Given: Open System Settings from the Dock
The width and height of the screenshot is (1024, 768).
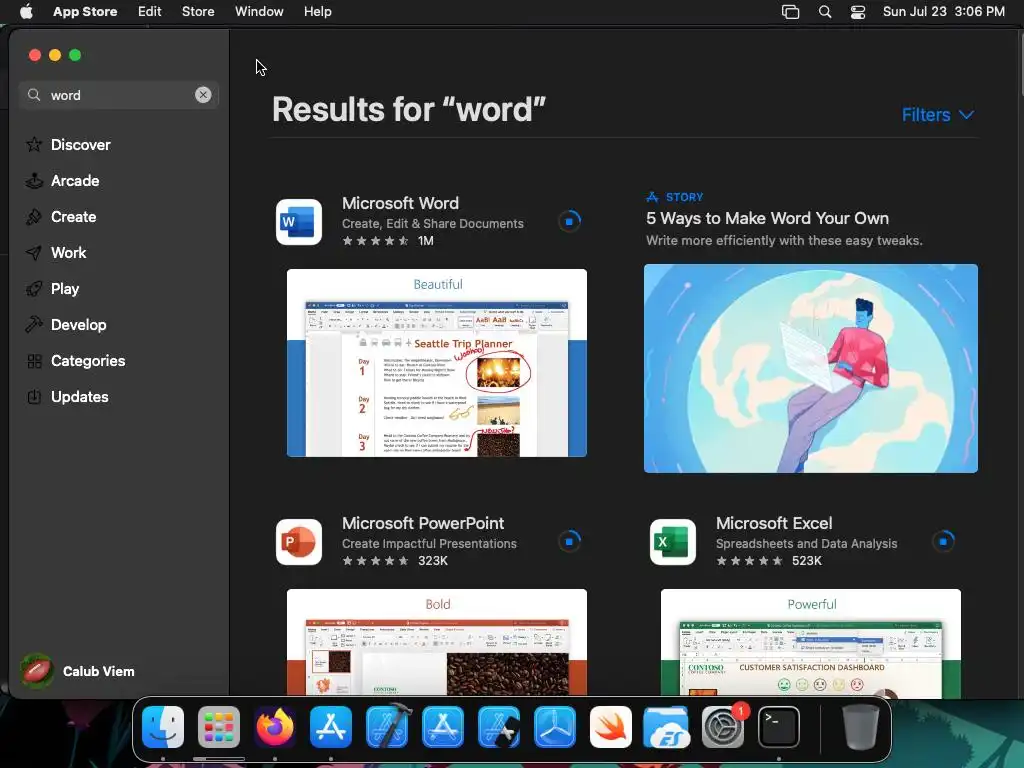Looking at the screenshot, I should click(722, 727).
